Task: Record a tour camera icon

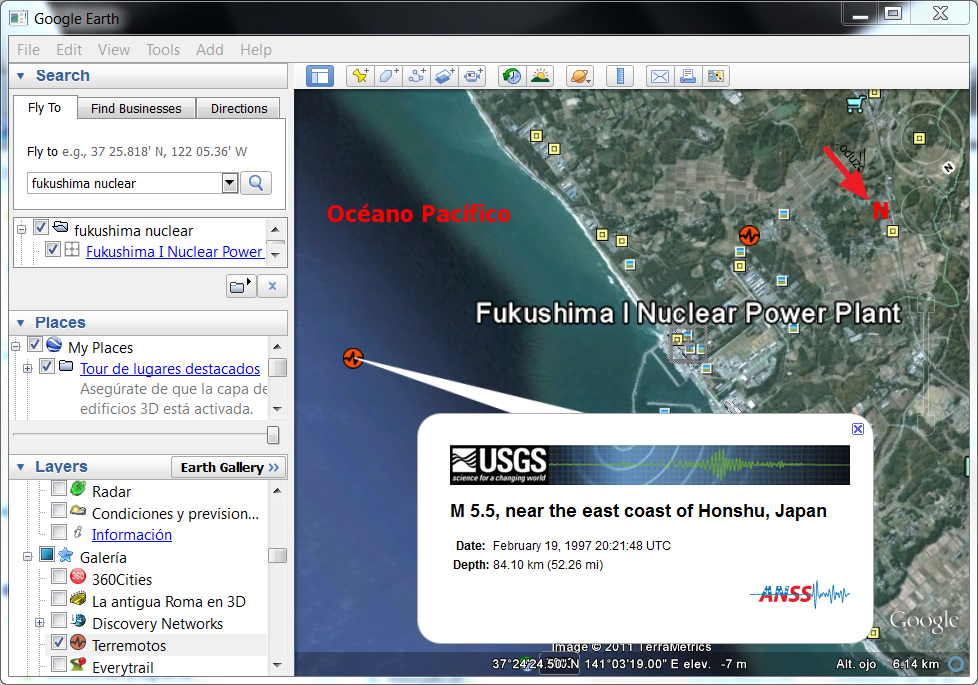Action: (x=473, y=76)
